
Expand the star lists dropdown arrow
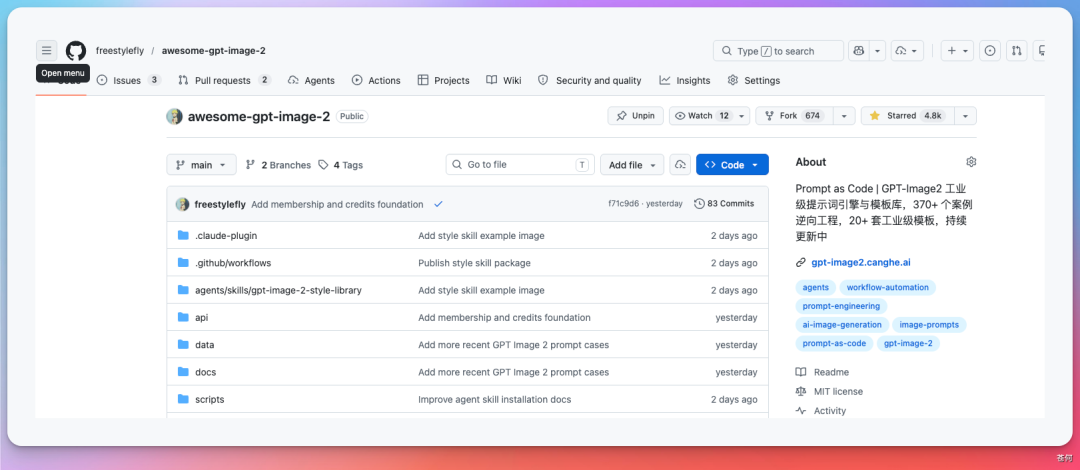point(966,116)
